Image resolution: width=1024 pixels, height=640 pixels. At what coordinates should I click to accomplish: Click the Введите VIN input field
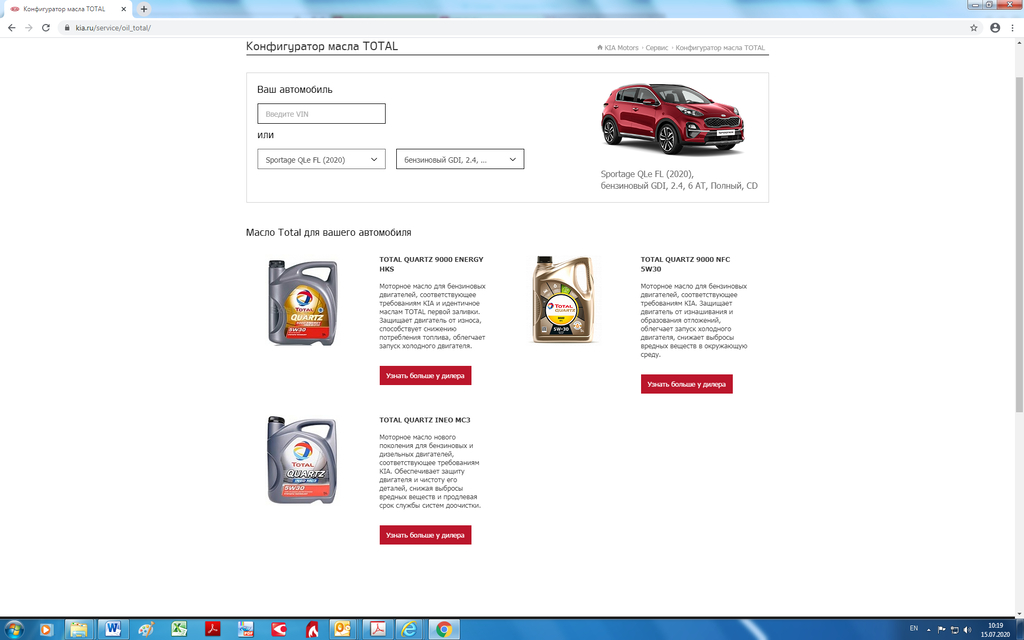click(321, 114)
